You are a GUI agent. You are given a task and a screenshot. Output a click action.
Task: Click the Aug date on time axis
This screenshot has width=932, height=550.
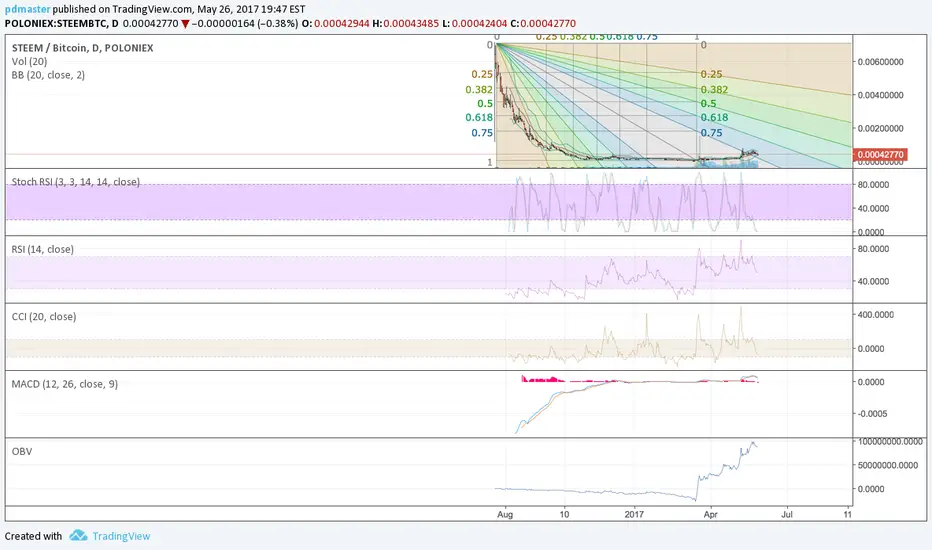tap(505, 514)
